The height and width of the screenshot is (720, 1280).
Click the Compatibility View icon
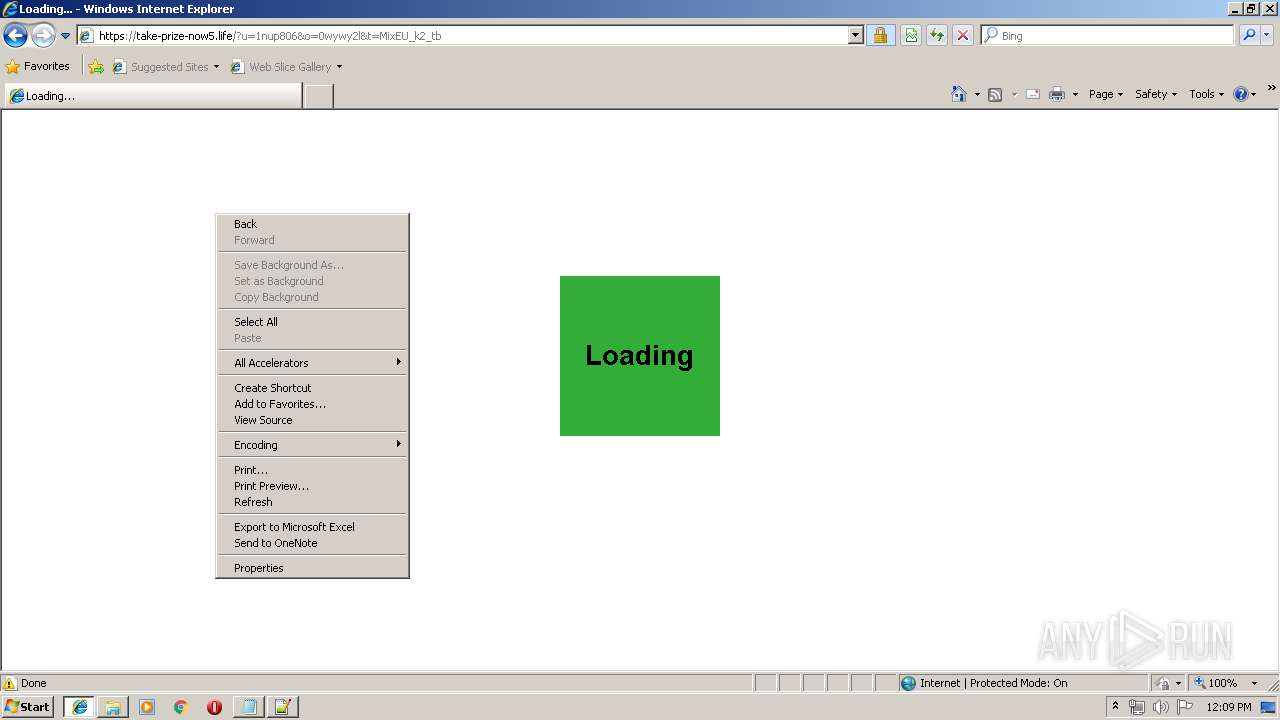click(911, 36)
